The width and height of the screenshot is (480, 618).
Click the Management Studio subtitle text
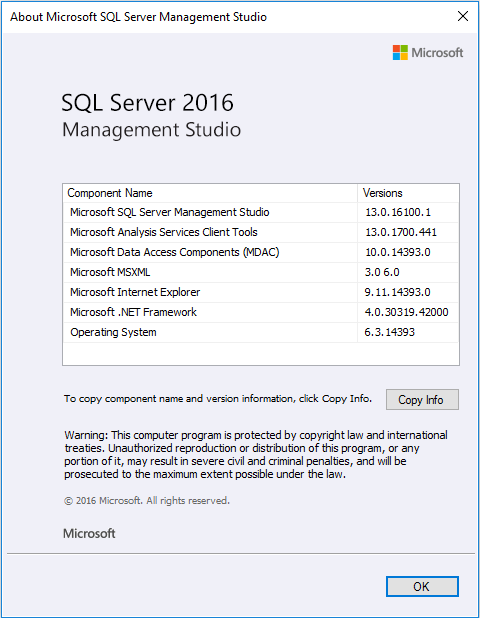151,130
